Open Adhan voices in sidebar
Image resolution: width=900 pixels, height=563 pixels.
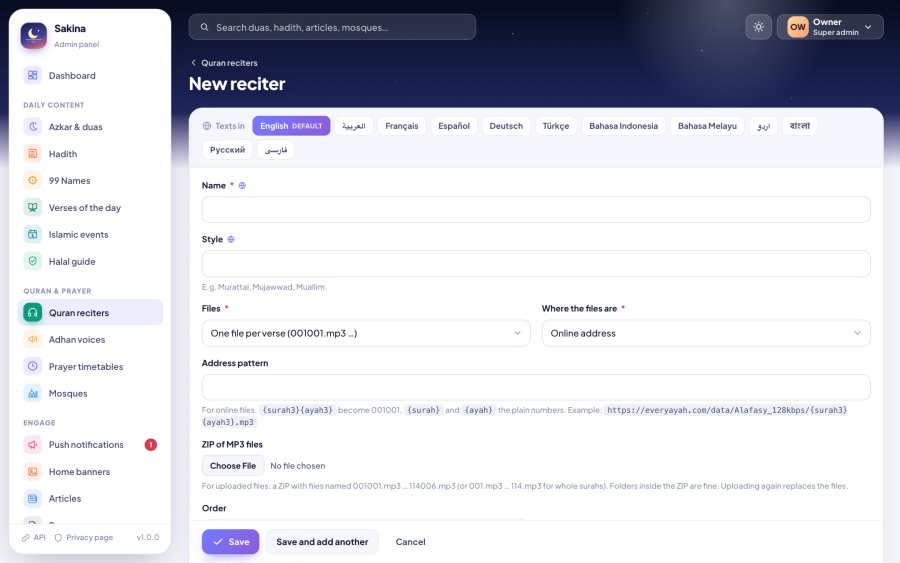(x=90, y=339)
